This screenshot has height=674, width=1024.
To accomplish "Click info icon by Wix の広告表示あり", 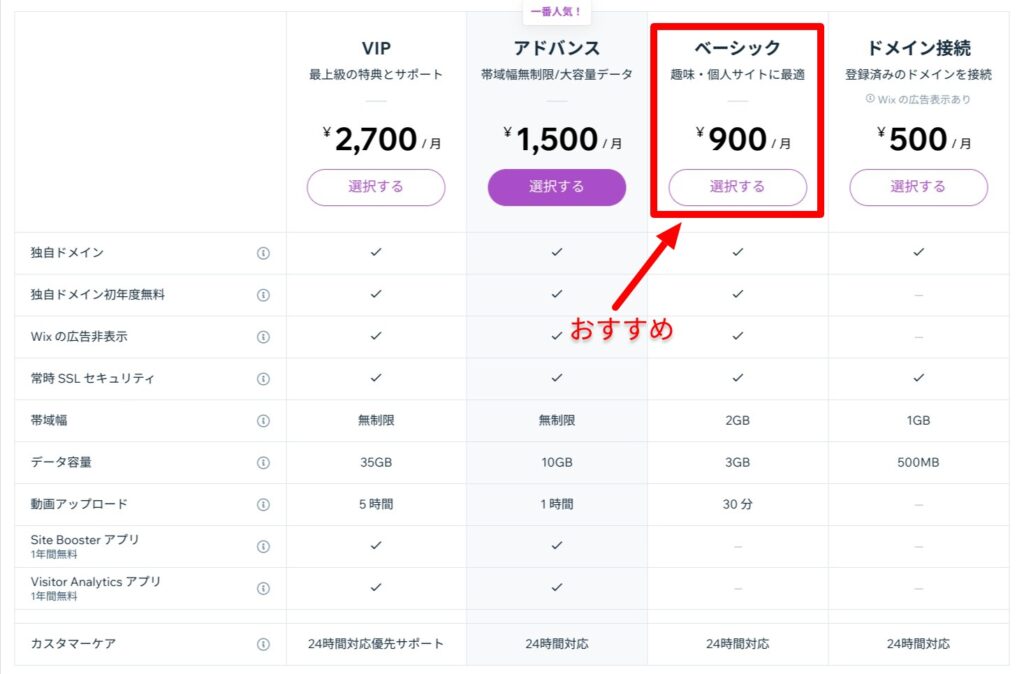I will click(870, 99).
